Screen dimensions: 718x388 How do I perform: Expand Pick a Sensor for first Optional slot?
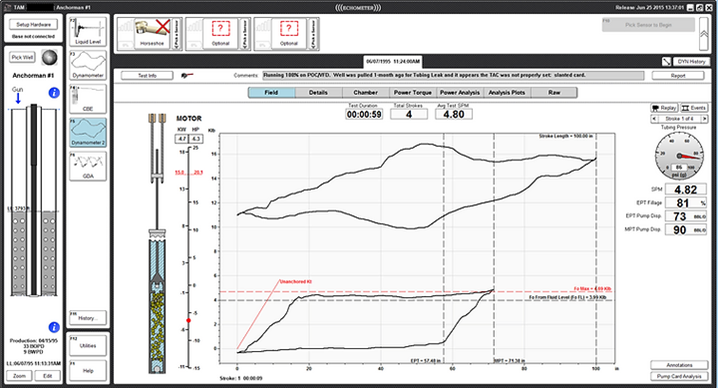click(245, 34)
